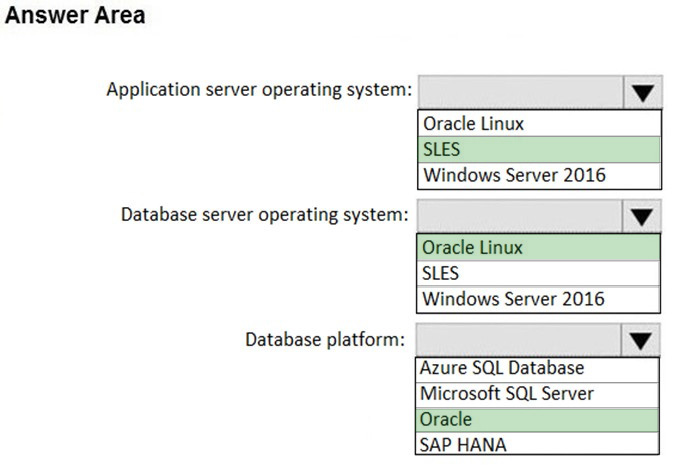Open the Application server operating system dropdown arrow

tap(641, 92)
